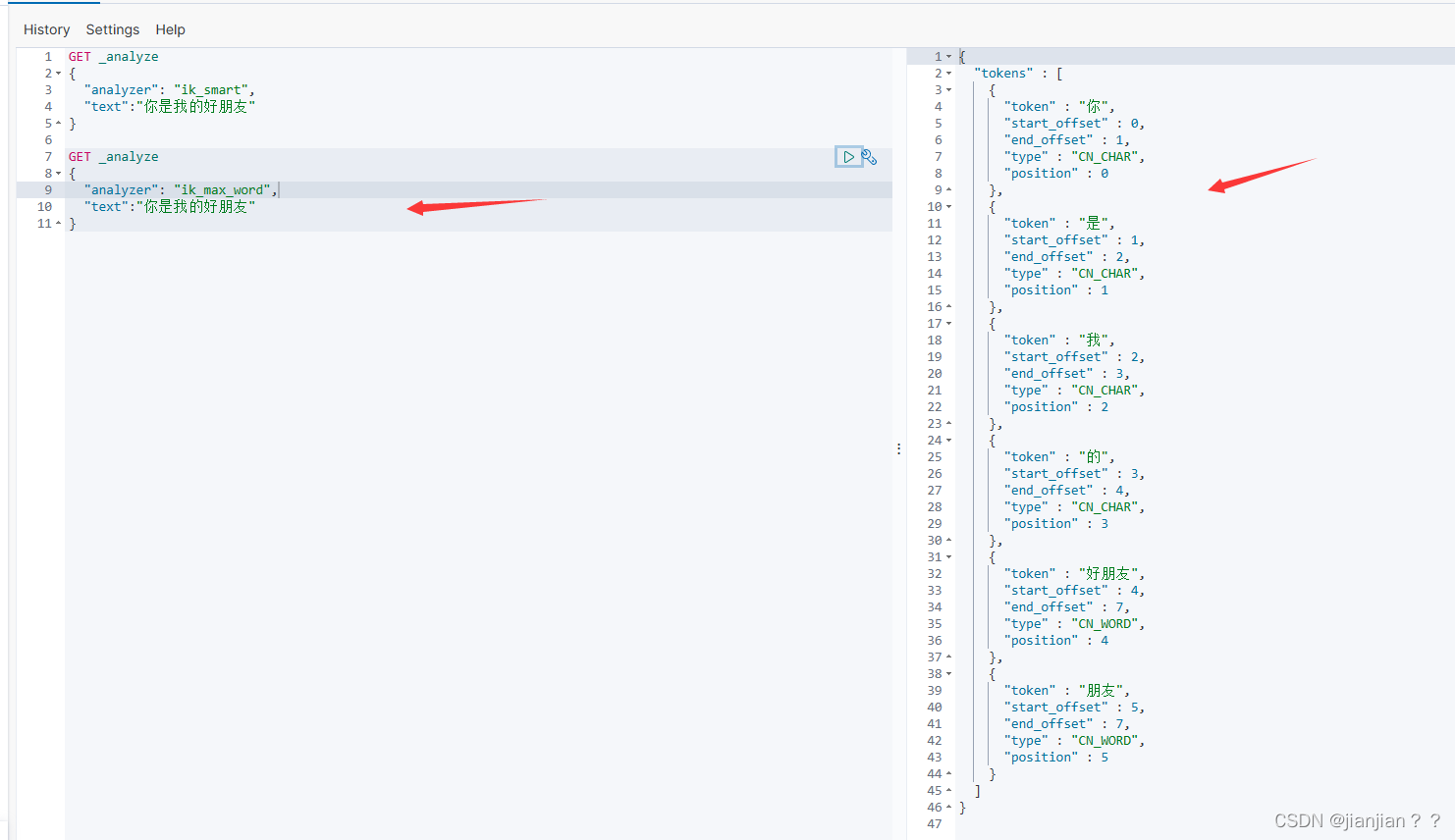Viewport: 1455px width, 840px height.
Task: Toggle fold marker at response line 45
Action: click(948, 791)
